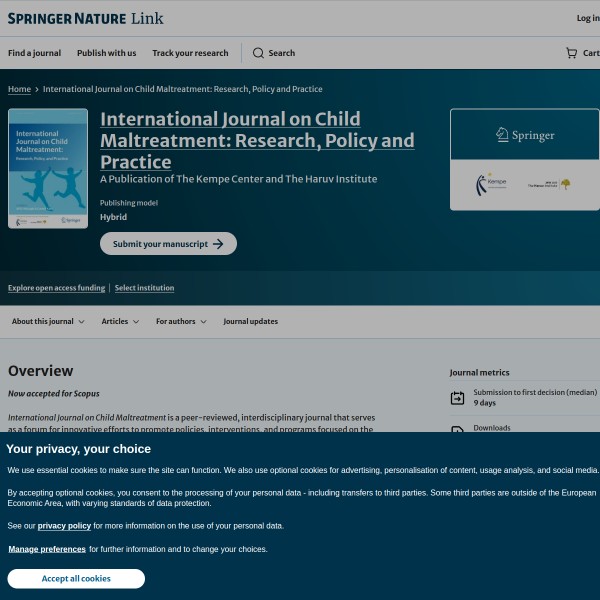Open the privacy policy link
The image size is (600, 600).
point(64,525)
